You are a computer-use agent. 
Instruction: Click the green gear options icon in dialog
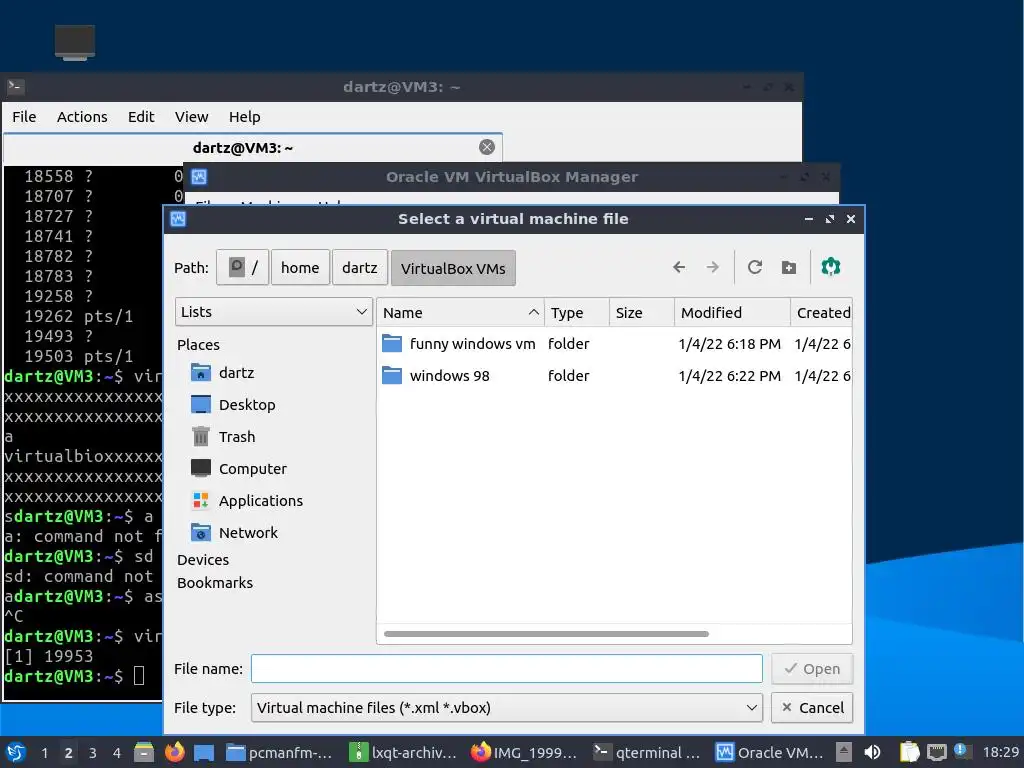[831, 266]
